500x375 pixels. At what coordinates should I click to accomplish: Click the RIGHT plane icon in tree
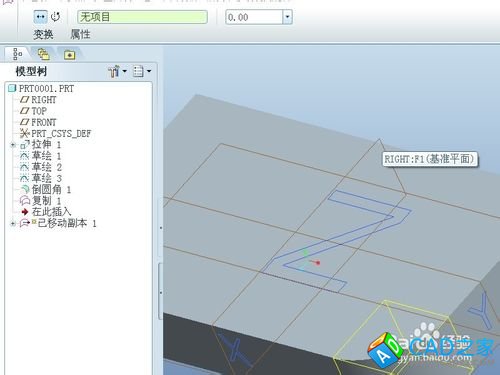point(25,100)
